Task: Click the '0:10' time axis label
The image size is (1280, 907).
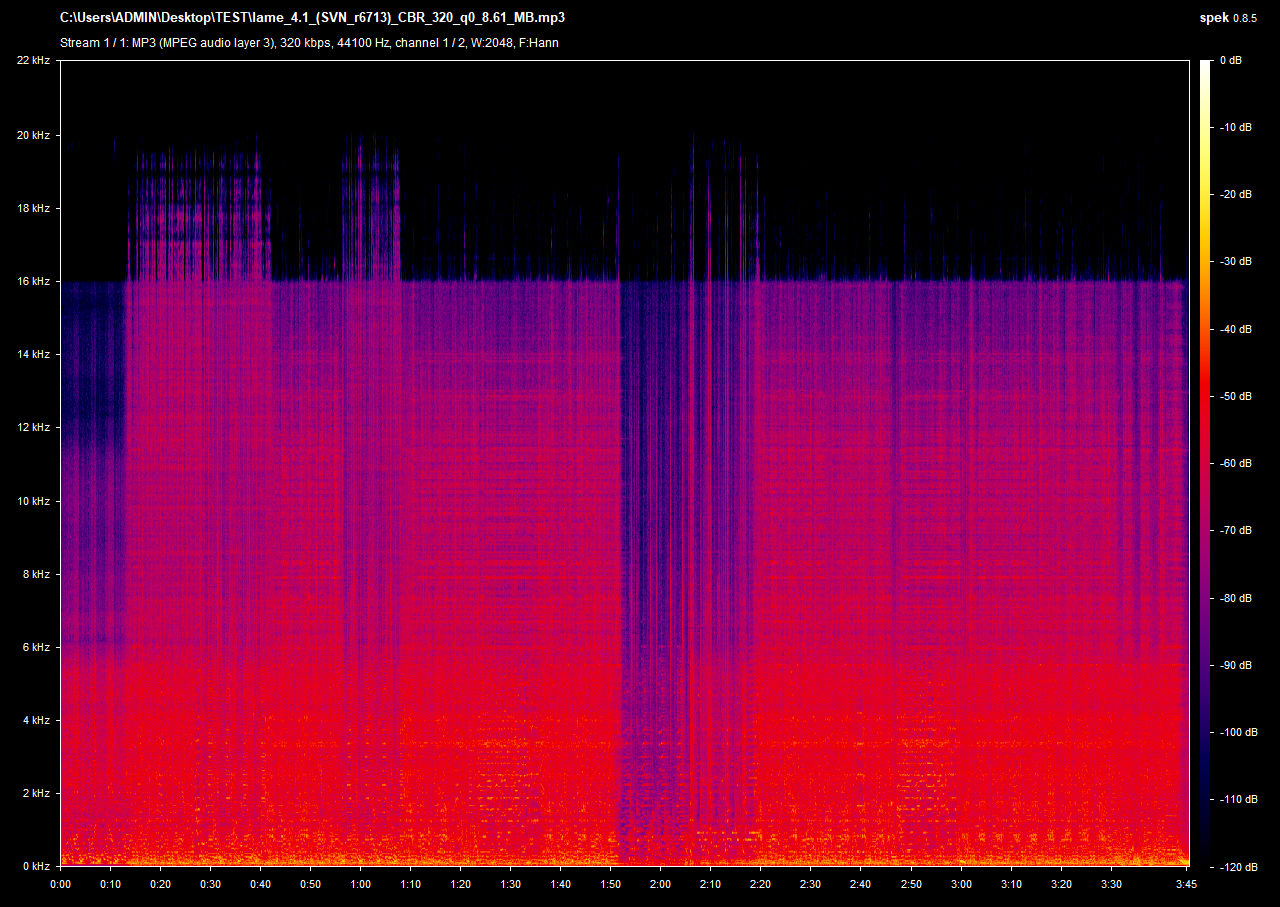Action: [x=110, y=884]
